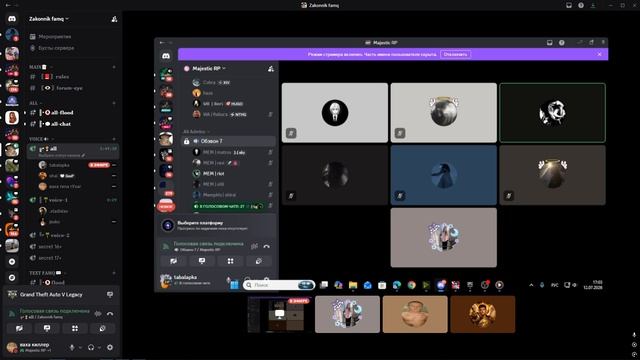Open invite members icon beside Zakonnik famq
Image resolution: width=640 pixels, height=360 pixels.
(x=114, y=19)
